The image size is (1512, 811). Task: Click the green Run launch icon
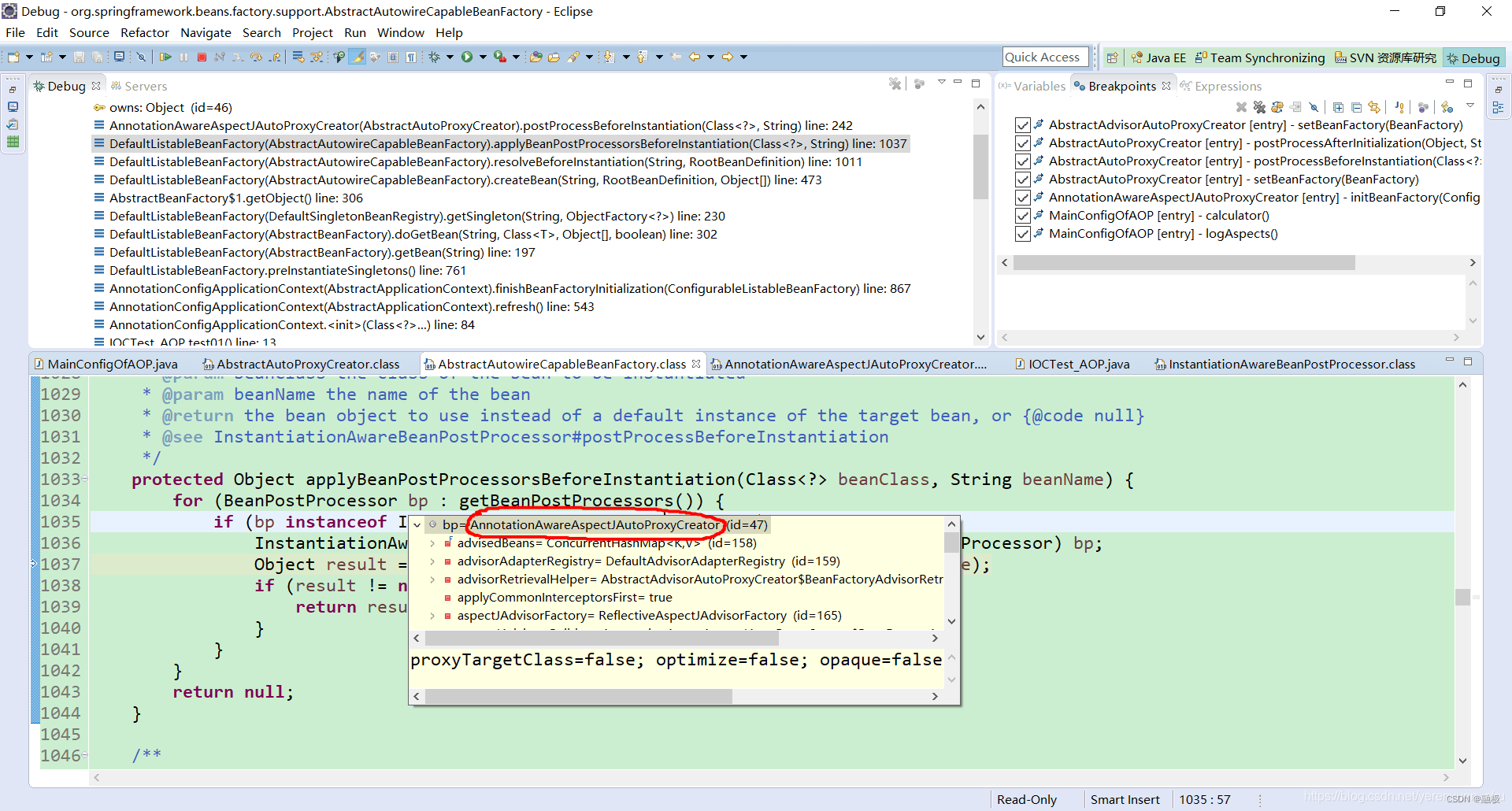click(467, 57)
